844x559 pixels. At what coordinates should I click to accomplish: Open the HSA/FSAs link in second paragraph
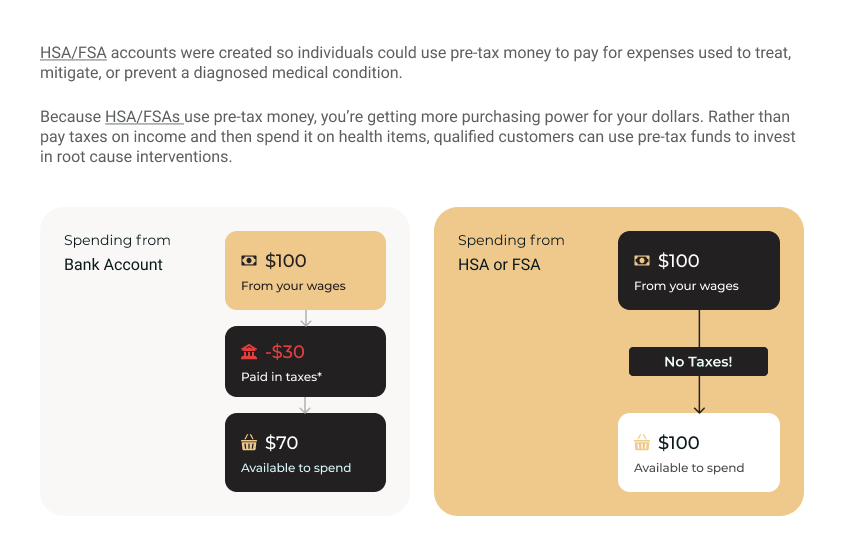click(143, 117)
